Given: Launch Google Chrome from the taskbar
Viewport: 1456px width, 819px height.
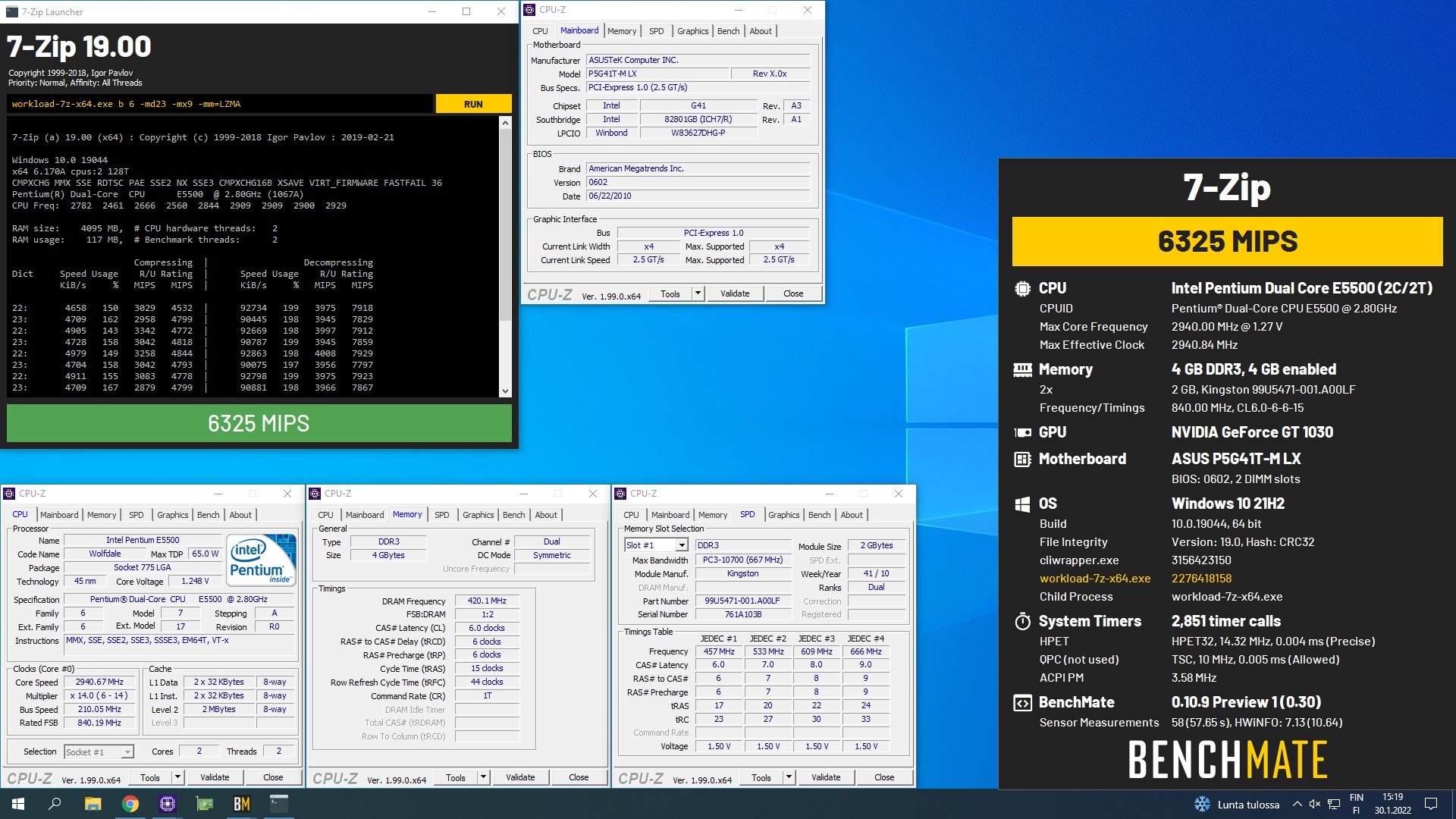Looking at the screenshot, I should [130, 804].
